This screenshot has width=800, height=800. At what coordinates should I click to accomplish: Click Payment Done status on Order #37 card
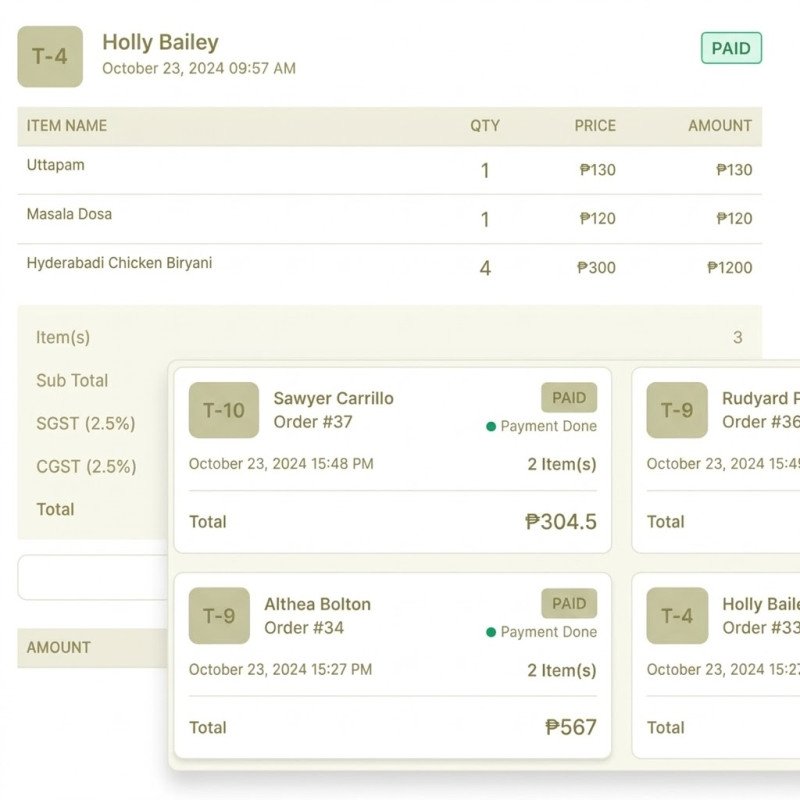pos(542,426)
